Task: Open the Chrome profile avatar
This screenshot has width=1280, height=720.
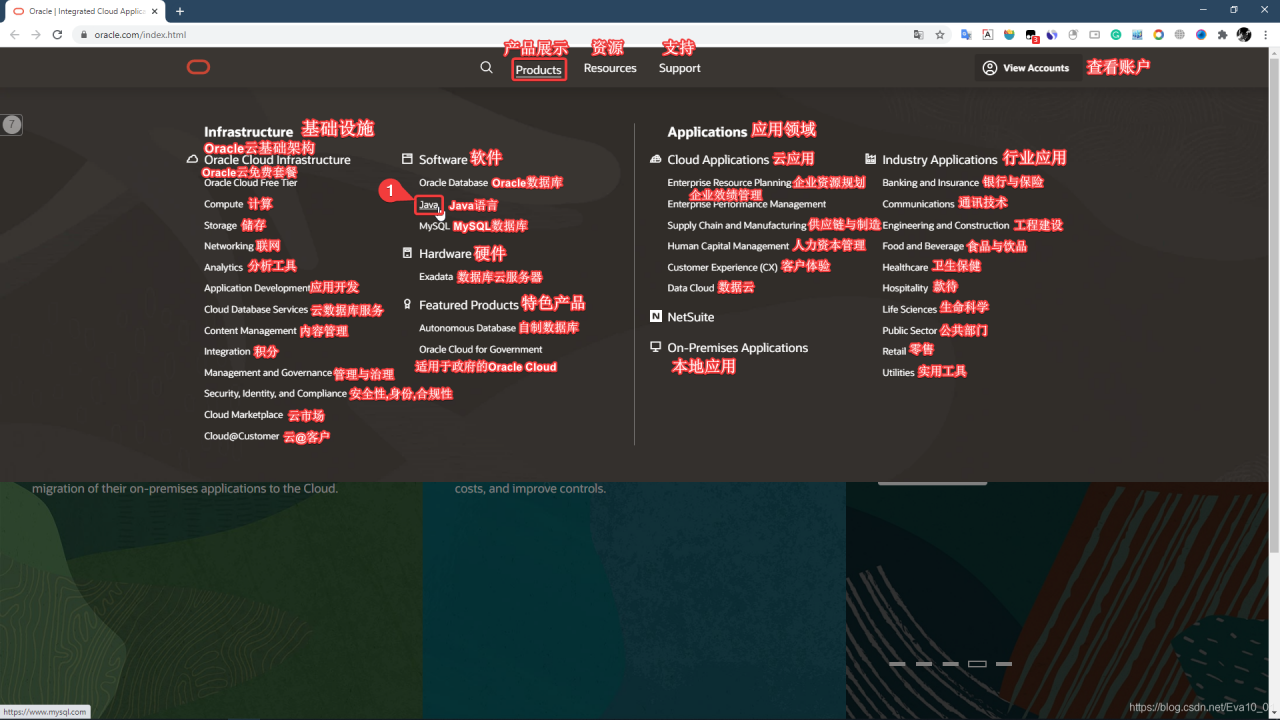Action: click(x=1244, y=34)
